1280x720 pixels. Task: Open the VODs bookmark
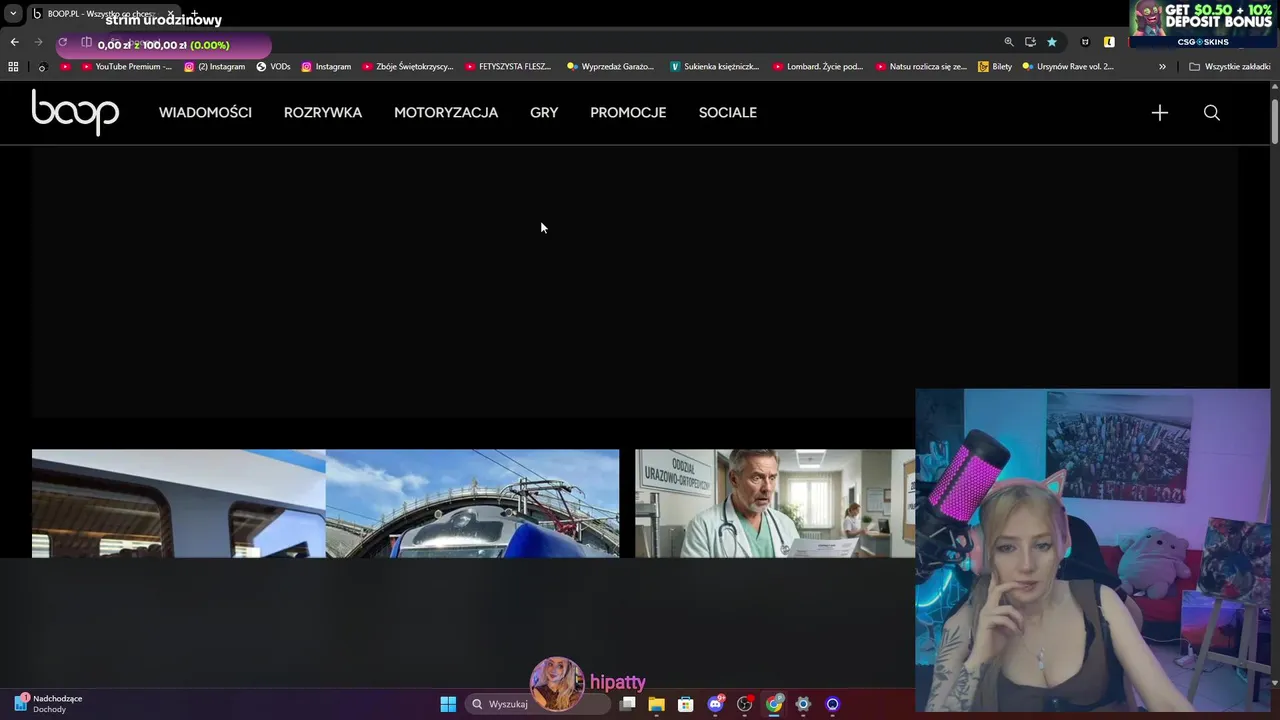coord(273,67)
